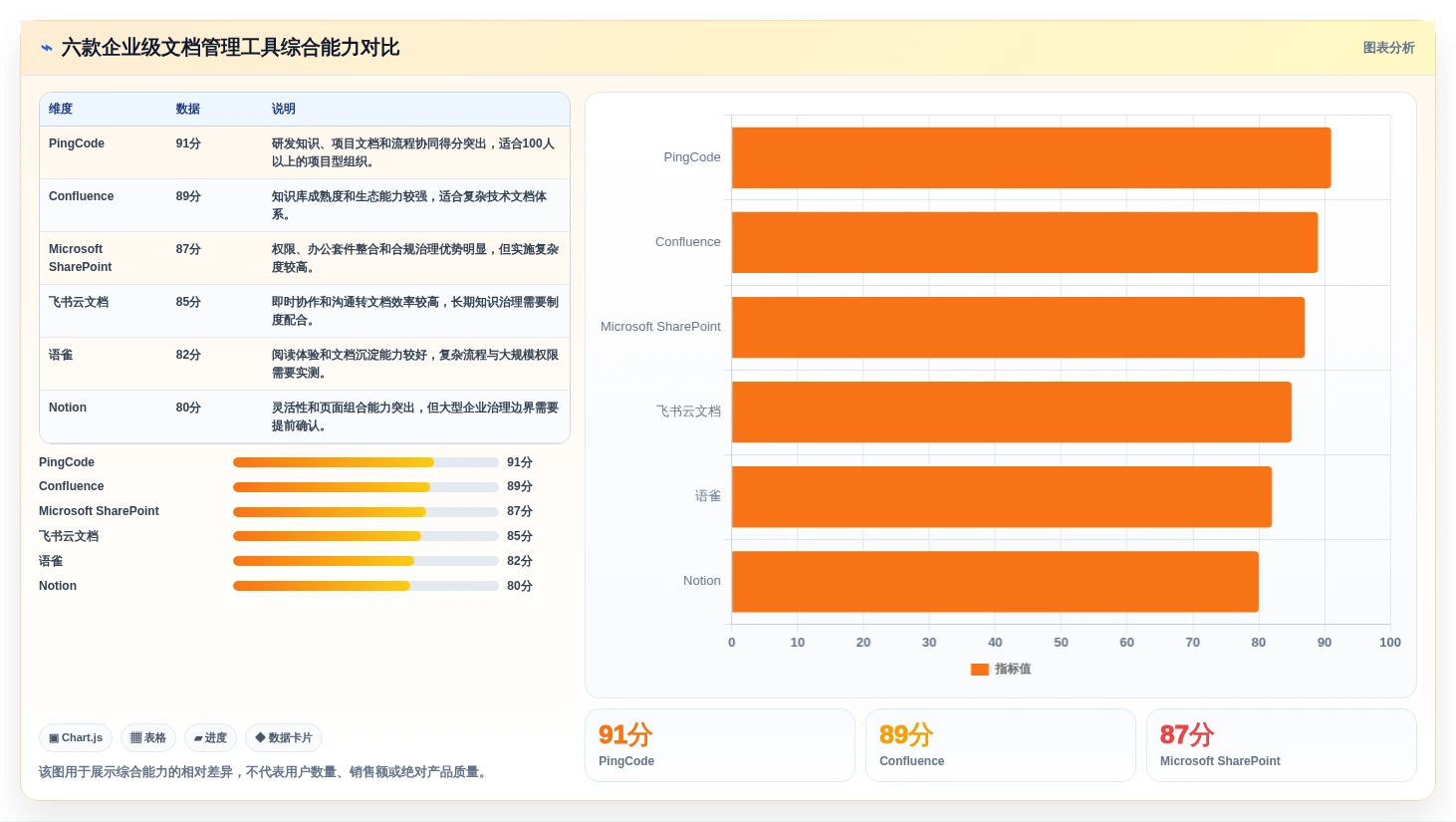Click the 82分 cell in the table
This screenshot has width=1456, height=822.
tap(188, 355)
